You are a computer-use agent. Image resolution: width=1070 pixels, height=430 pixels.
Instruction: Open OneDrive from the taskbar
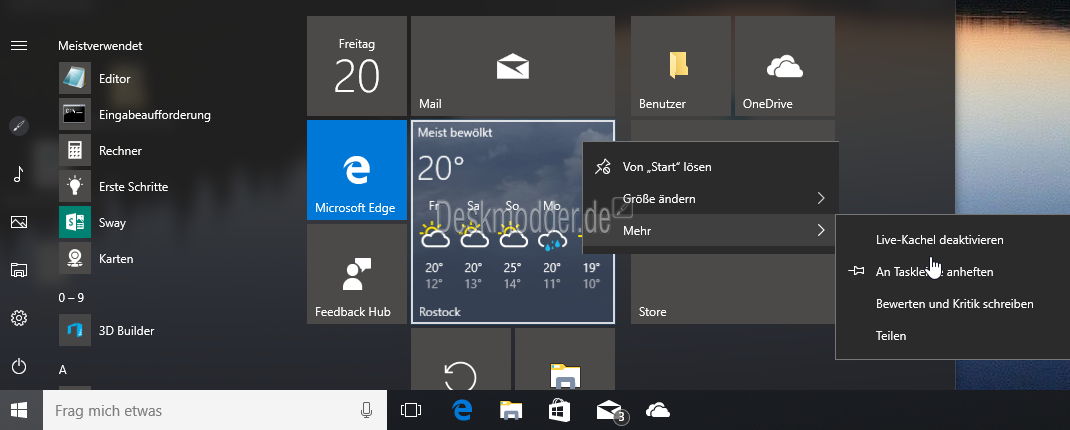click(658, 410)
